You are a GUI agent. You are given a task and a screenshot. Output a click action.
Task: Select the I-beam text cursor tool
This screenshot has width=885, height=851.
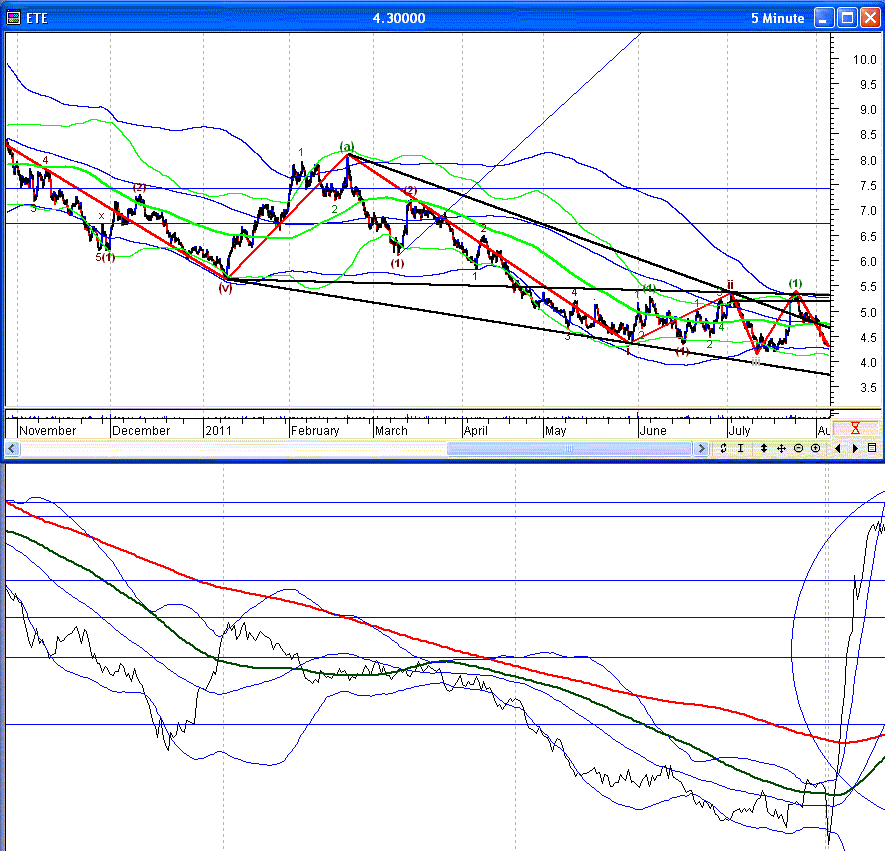pyautogui.click(x=741, y=448)
